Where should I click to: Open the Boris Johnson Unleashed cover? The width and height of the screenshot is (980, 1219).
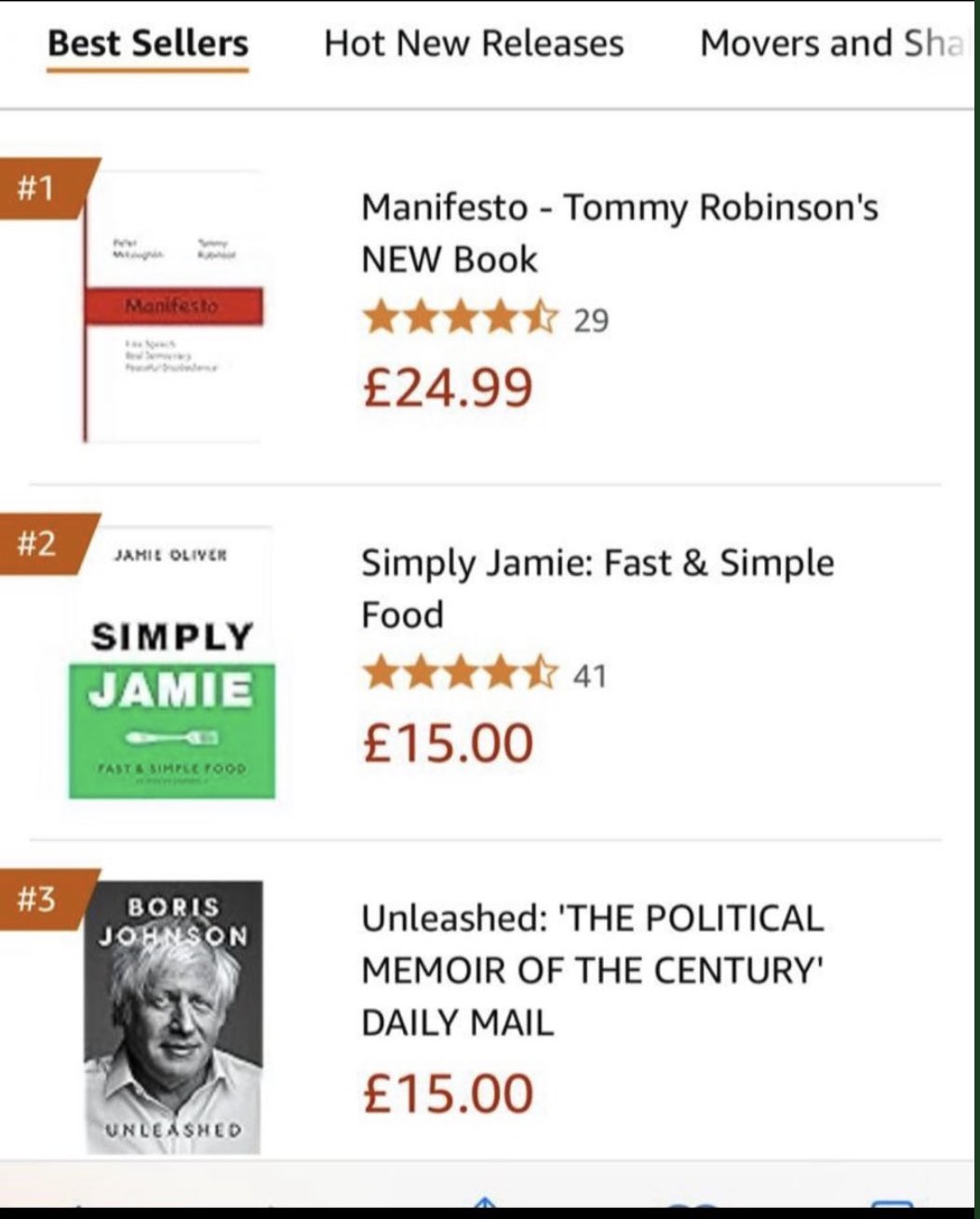click(173, 1017)
